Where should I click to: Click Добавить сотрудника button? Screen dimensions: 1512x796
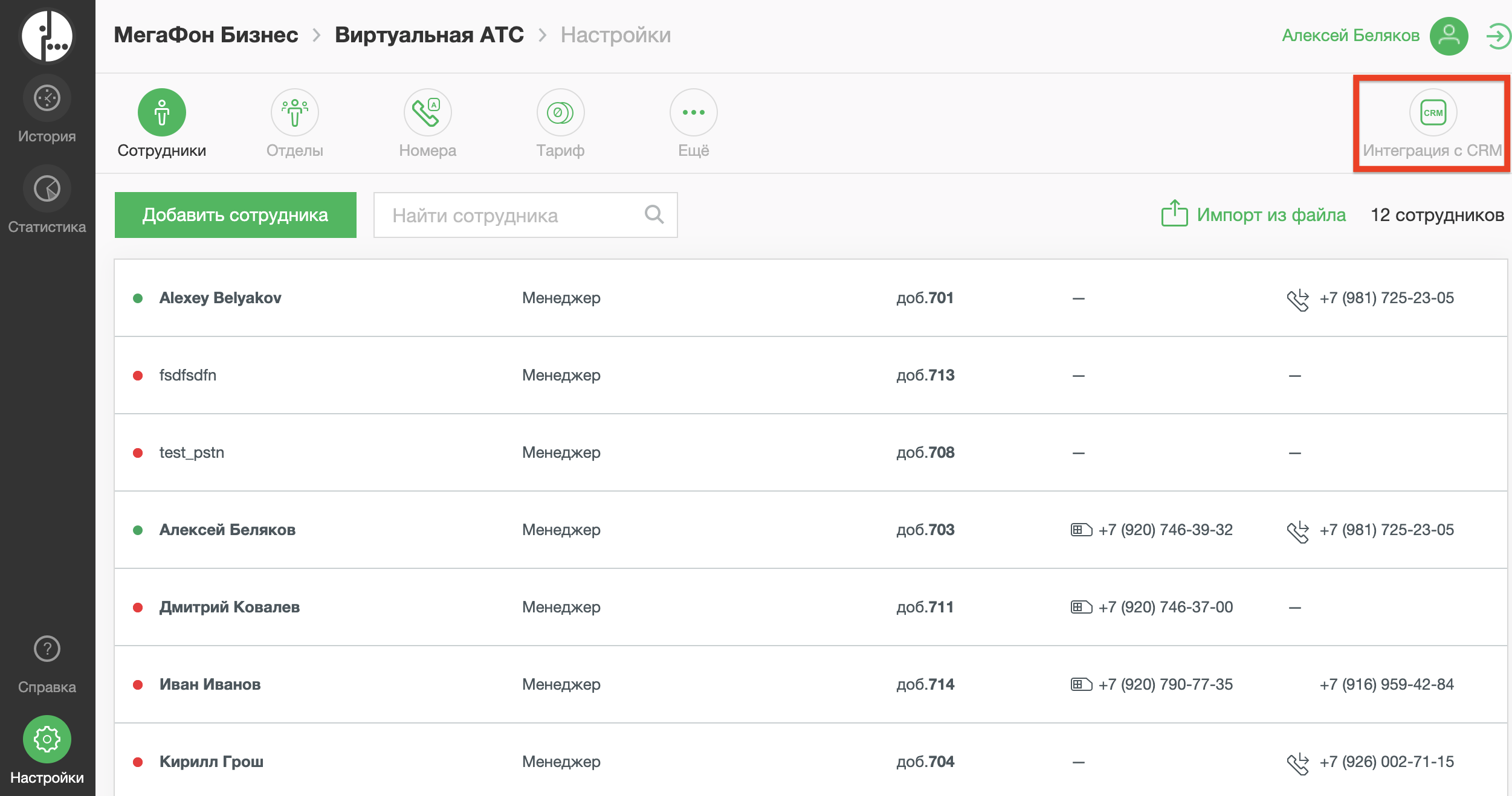click(x=236, y=215)
